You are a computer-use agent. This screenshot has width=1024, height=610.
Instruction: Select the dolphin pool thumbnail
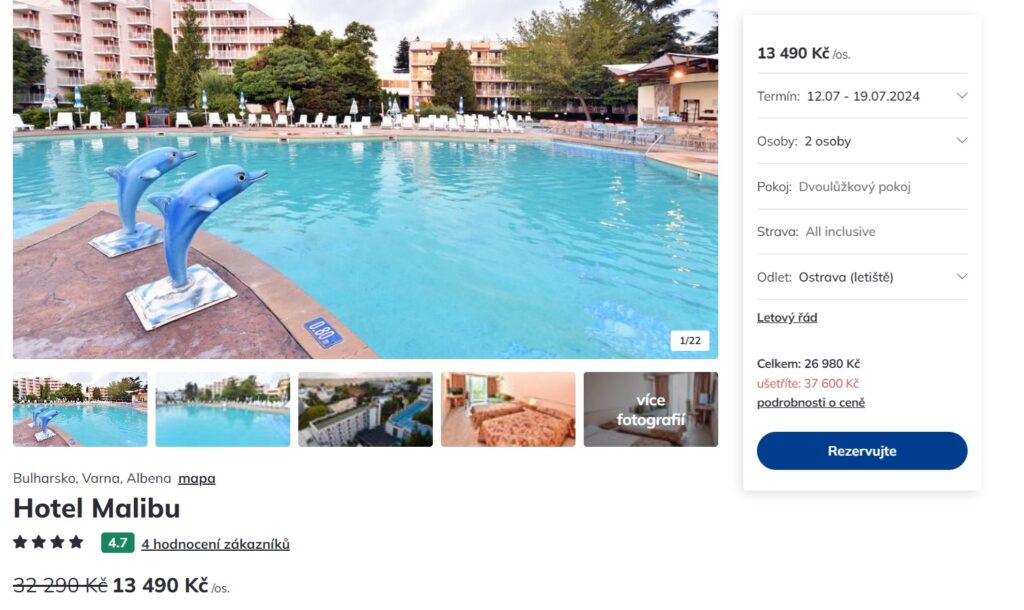coord(80,409)
